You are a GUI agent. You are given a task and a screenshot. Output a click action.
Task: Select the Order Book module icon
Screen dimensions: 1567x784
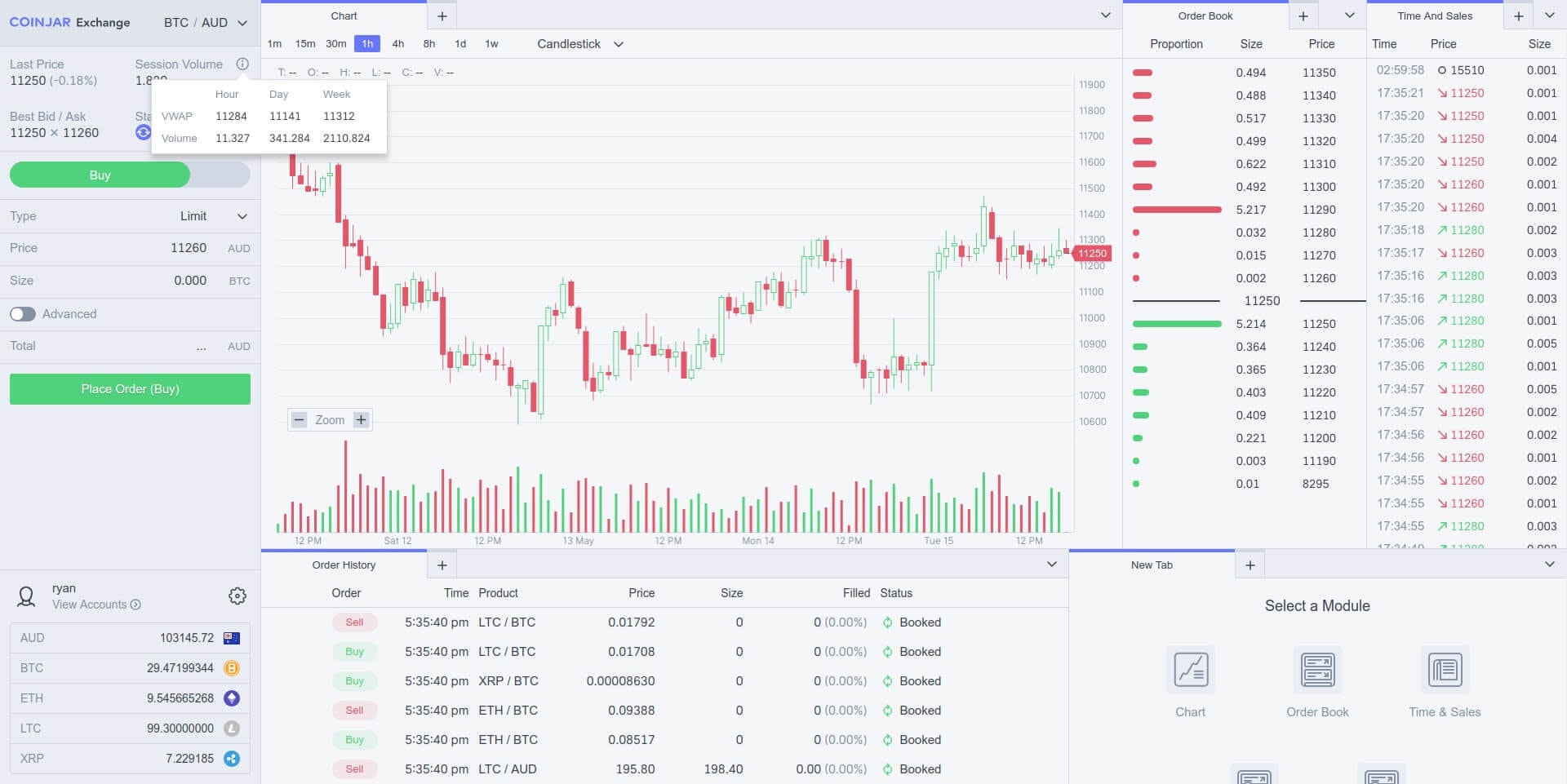click(x=1318, y=670)
